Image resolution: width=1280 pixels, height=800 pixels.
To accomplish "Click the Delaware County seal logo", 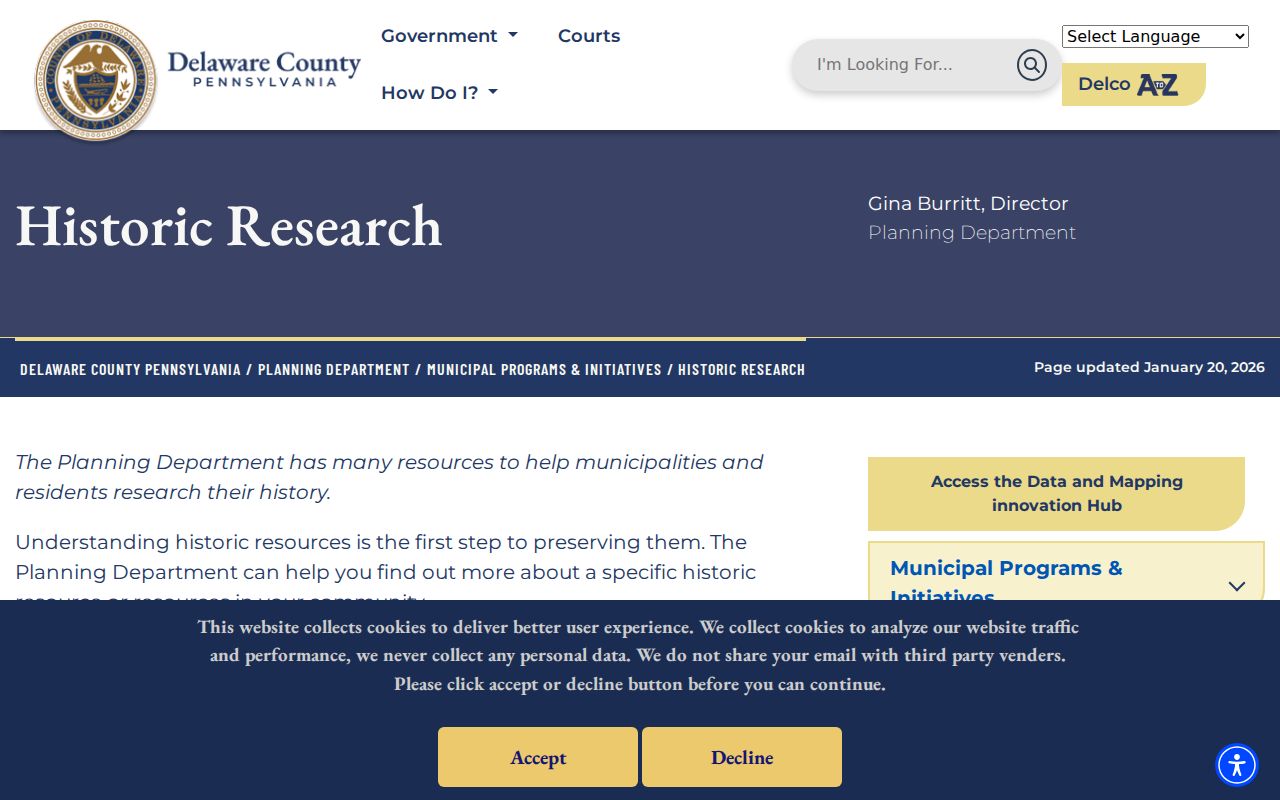I will (95, 80).
